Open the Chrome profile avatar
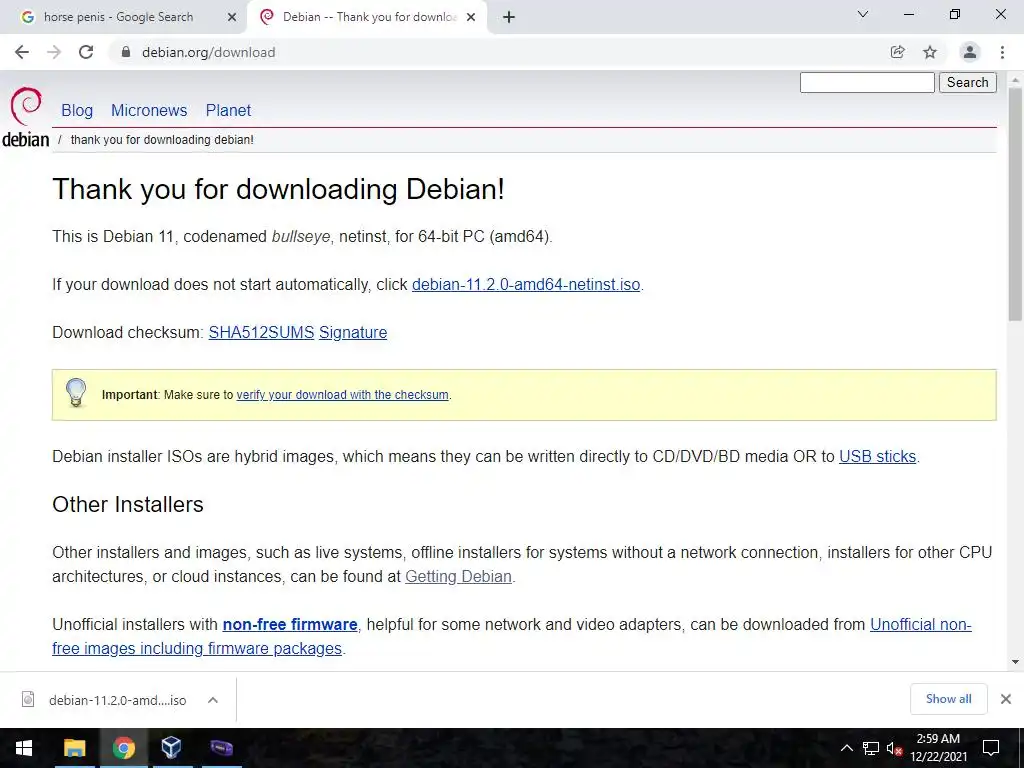Image resolution: width=1024 pixels, height=768 pixels. pyautogui.click(x=970, y=52)
